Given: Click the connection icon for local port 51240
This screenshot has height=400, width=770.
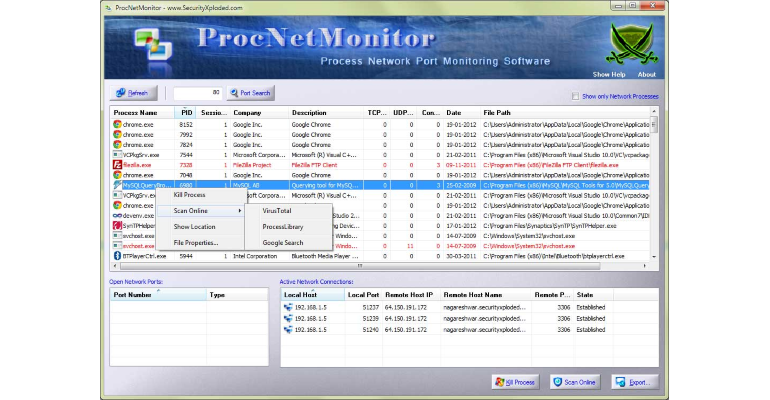Looking at the screenshot, I should click(288, 330).
